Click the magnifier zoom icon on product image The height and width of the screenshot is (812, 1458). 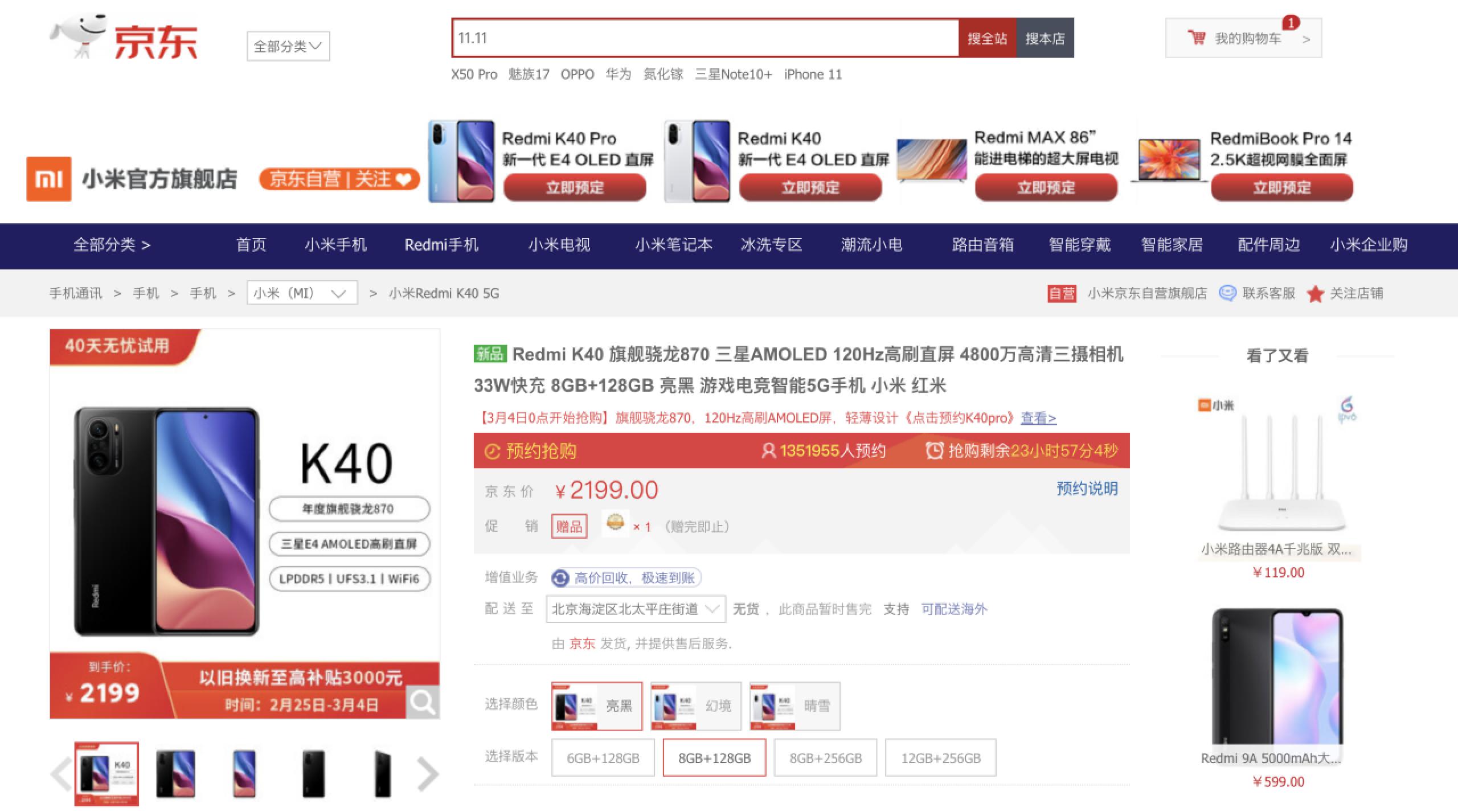(423, 702)
